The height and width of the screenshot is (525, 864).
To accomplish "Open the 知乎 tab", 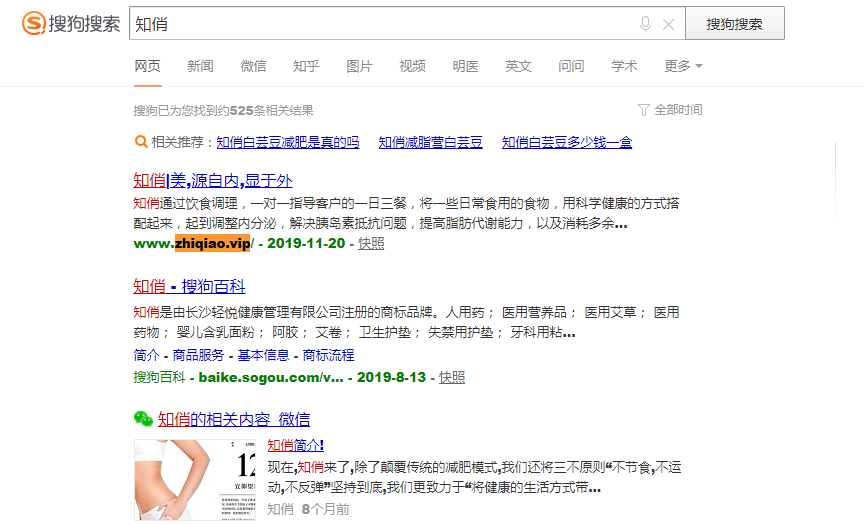I will [x=306, y=66].
